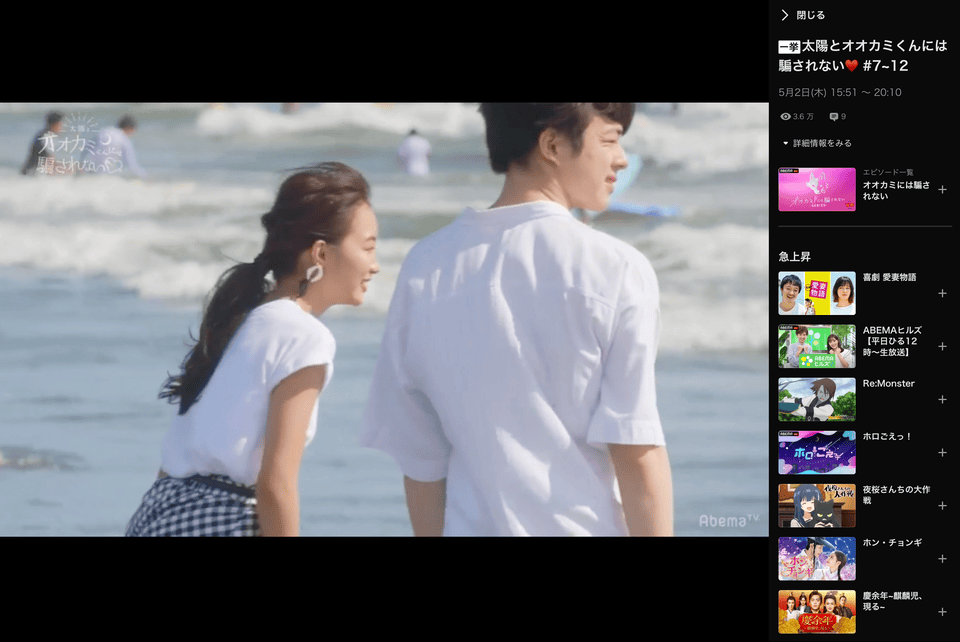The width and height of the screenshot is (960, 642).
Task: Open ABEMAヒルズ thumbnail
Action: click(x=817, y=346)
